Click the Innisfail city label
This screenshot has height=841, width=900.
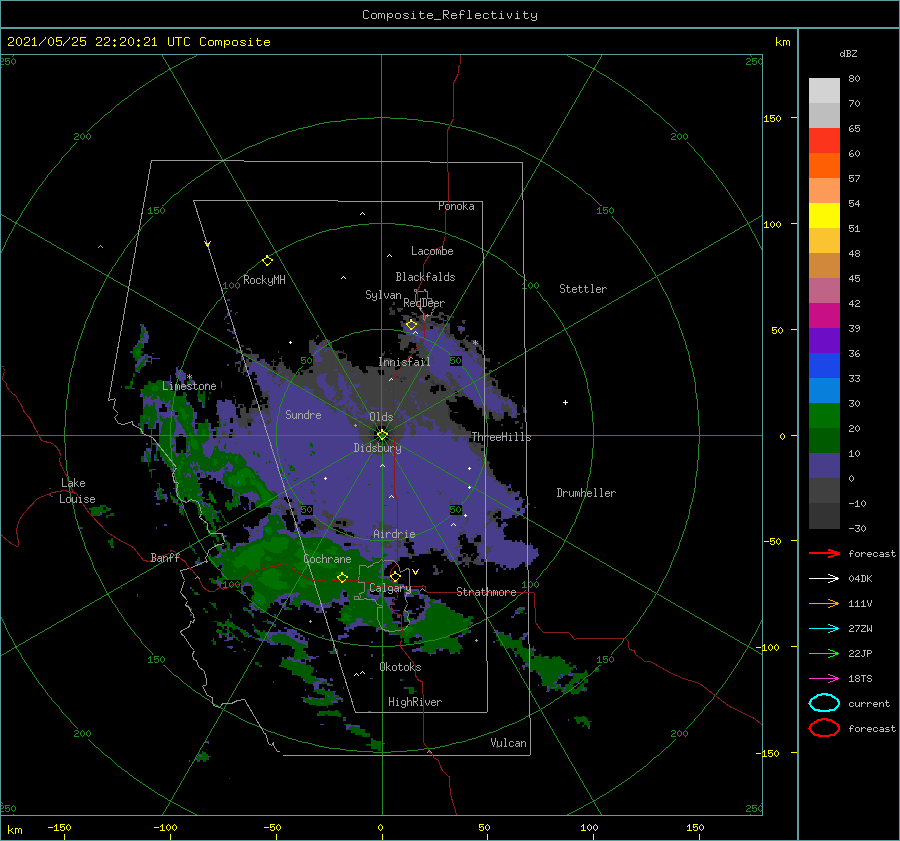404,362
